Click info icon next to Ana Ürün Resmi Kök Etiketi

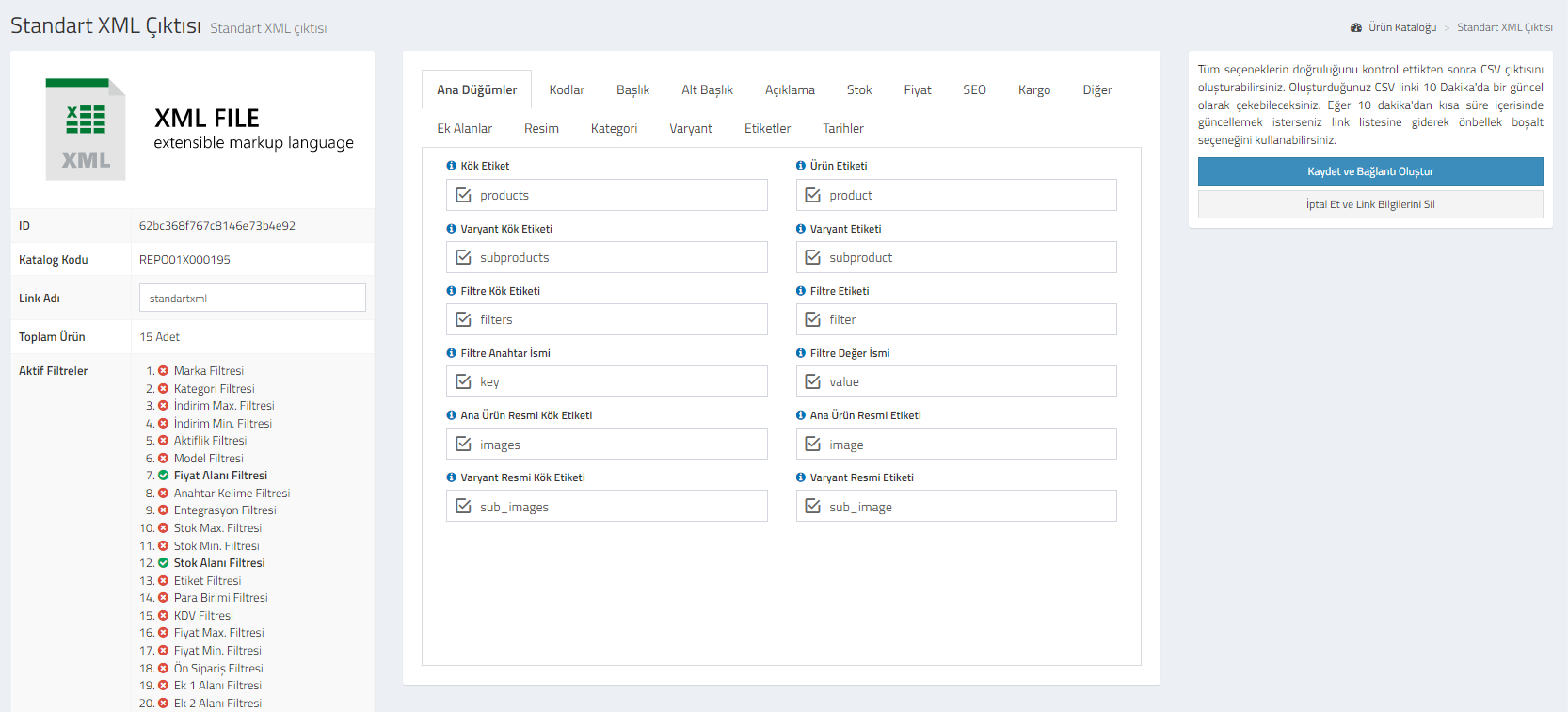tap(451, 415)
